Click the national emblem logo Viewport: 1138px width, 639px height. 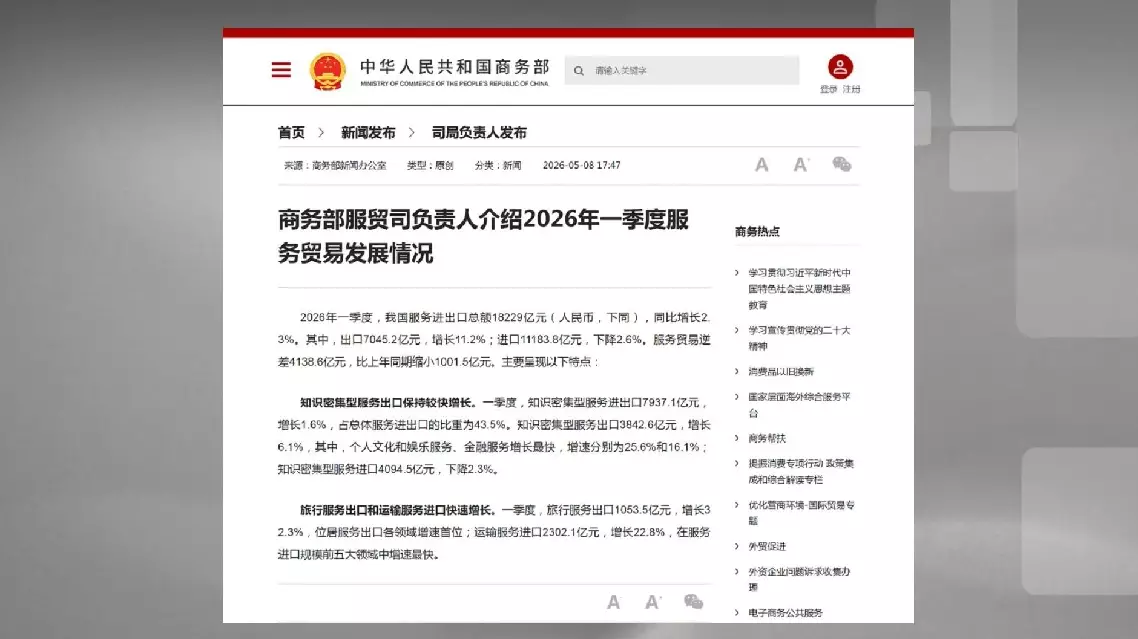(327, 71)
